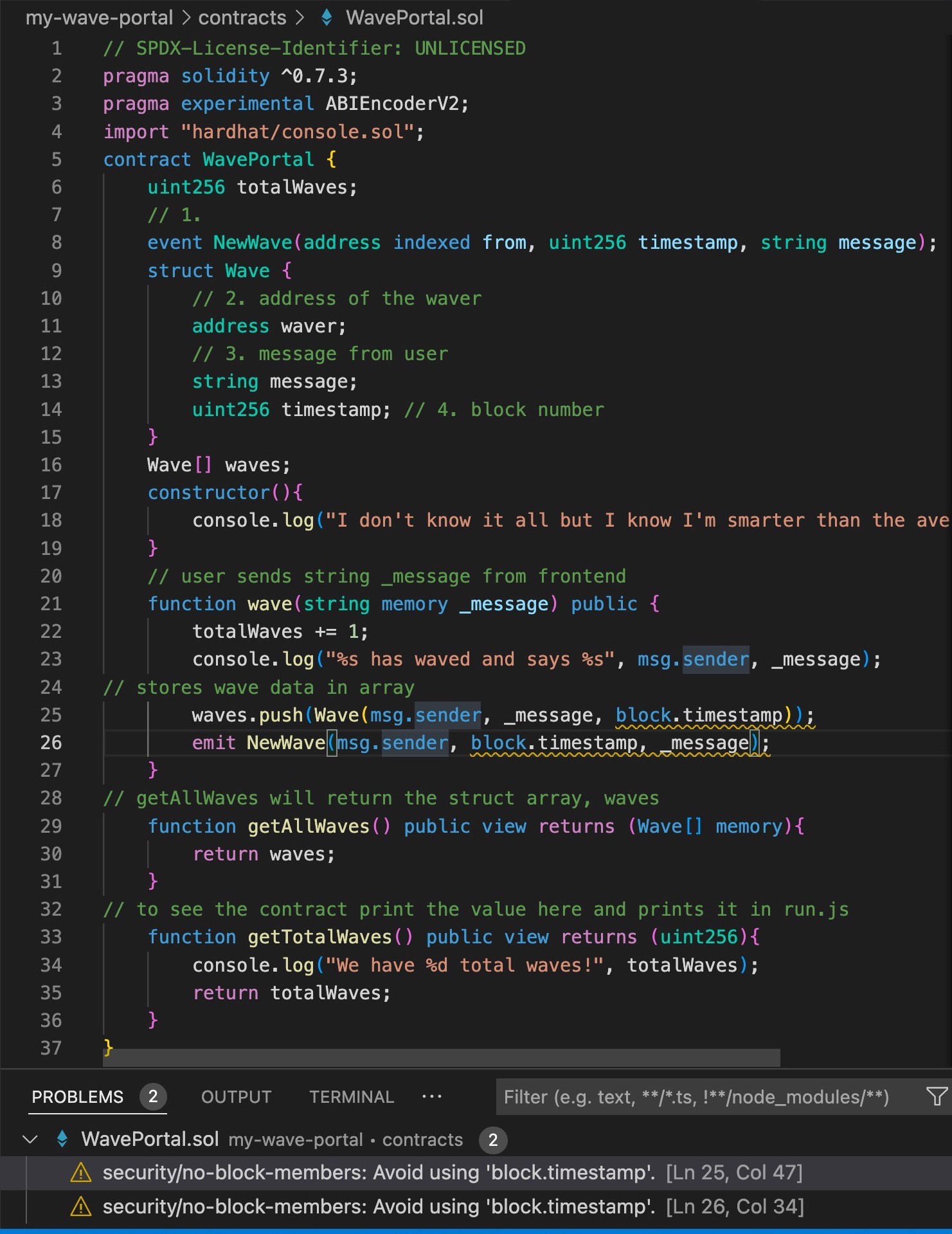Click the WavePortal.sol file icon in Problems list
The width and height of the screenshot is (952, 1234).
(62, 1139)
